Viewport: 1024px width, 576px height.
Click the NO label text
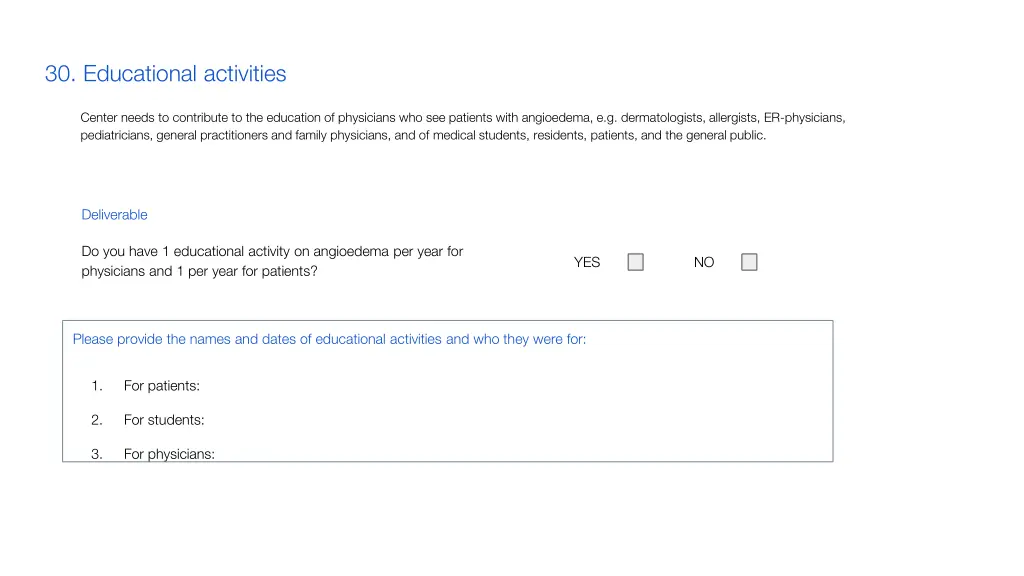click(x=704, y=263)
